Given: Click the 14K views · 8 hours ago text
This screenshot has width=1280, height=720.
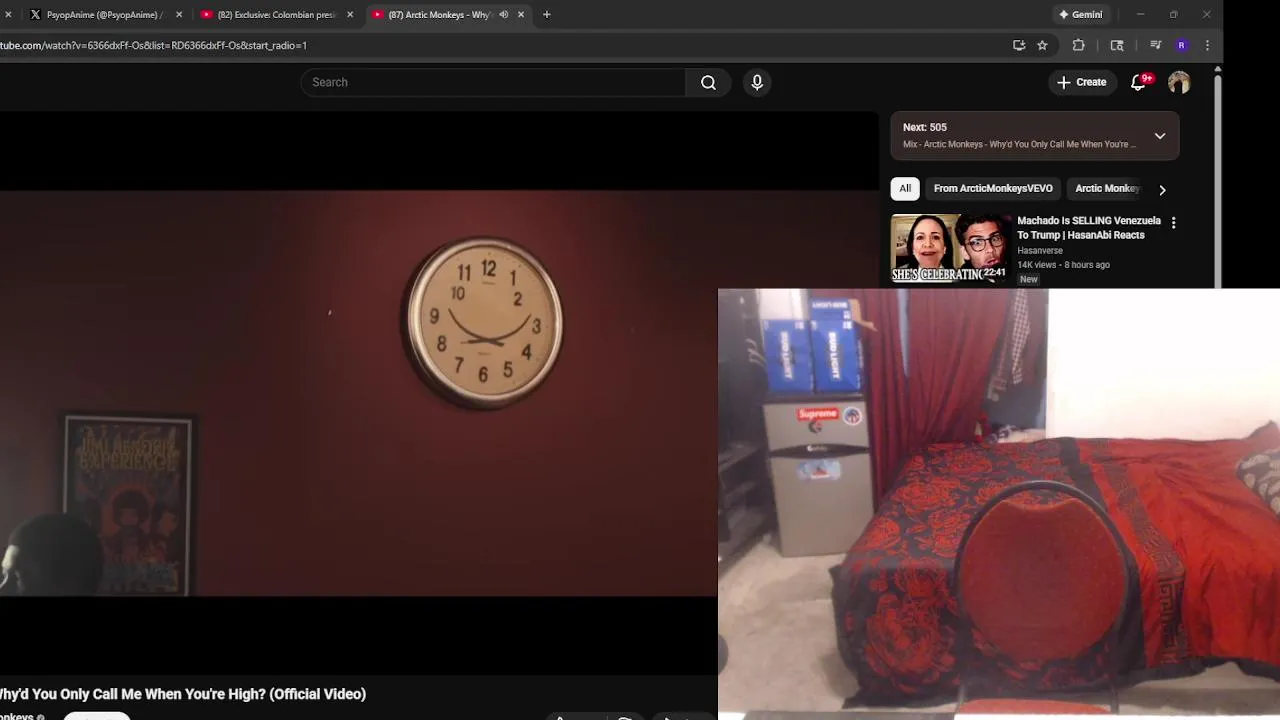Looking at the screenshot, I should tap(1063, 265).
